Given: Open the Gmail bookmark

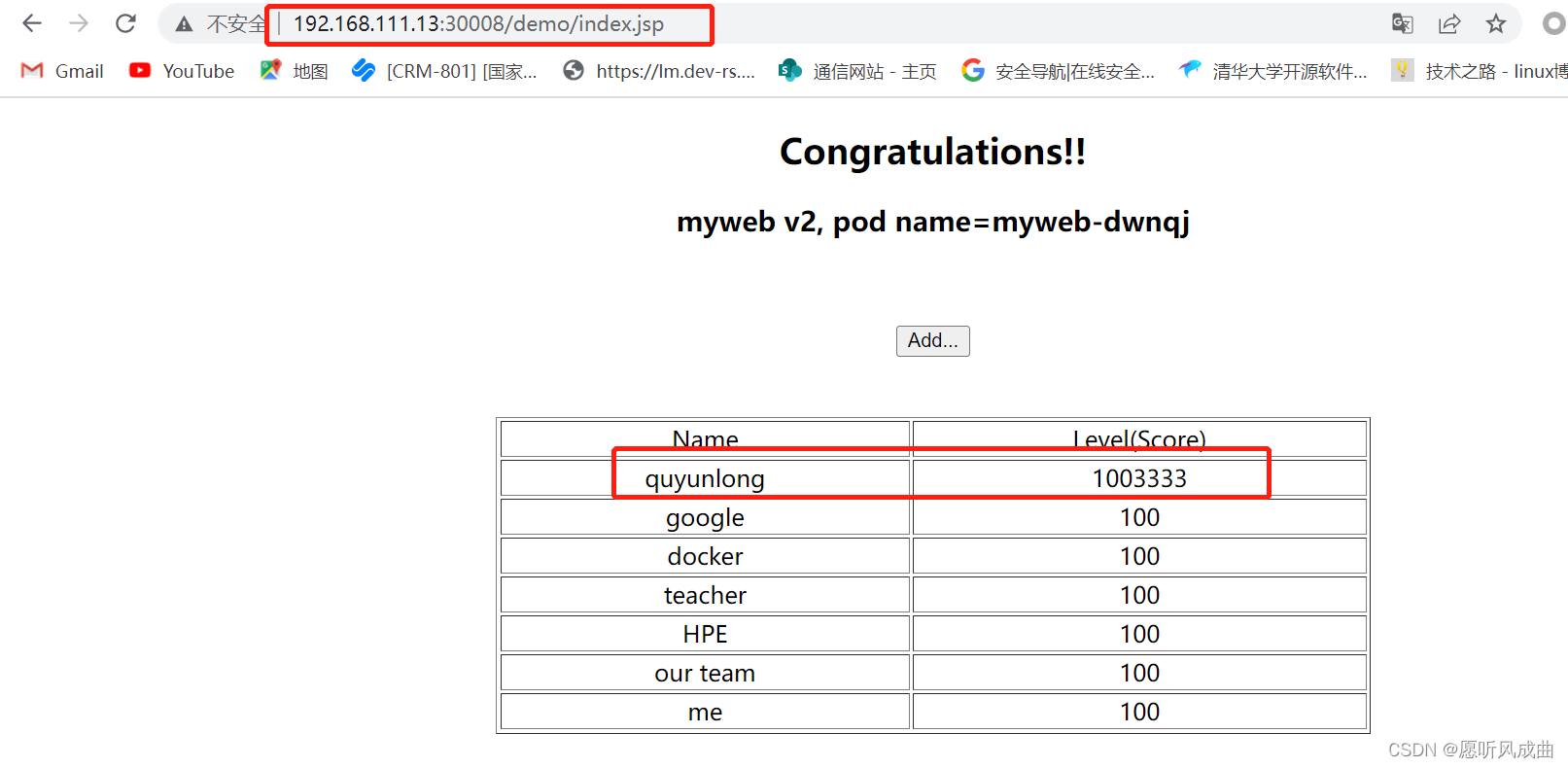Looking at the screenshot, I should point(62,71).
